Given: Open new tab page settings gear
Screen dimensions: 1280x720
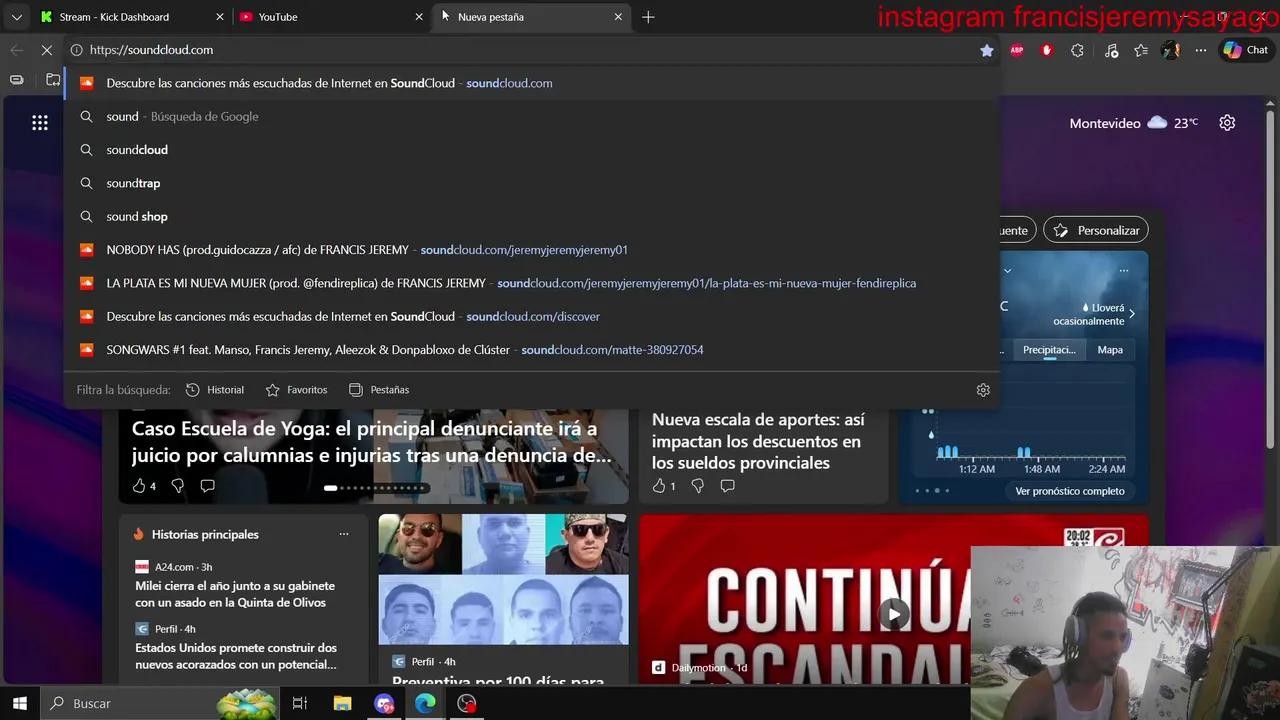Looking at the screenshot, I should (1227, 123).
